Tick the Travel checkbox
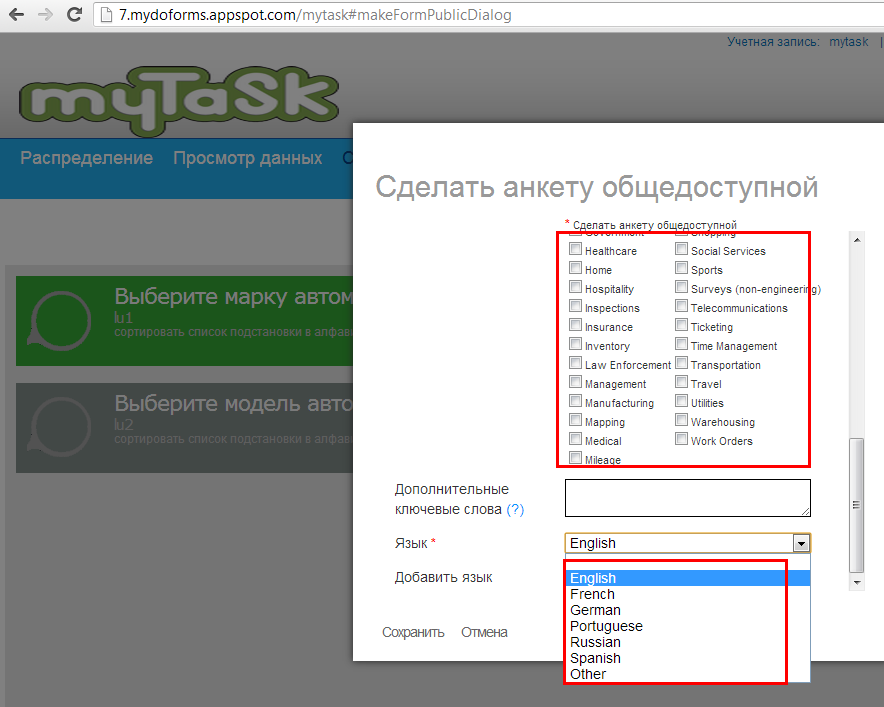The height and width of the screenshot is (707, 884). point(681,383)
